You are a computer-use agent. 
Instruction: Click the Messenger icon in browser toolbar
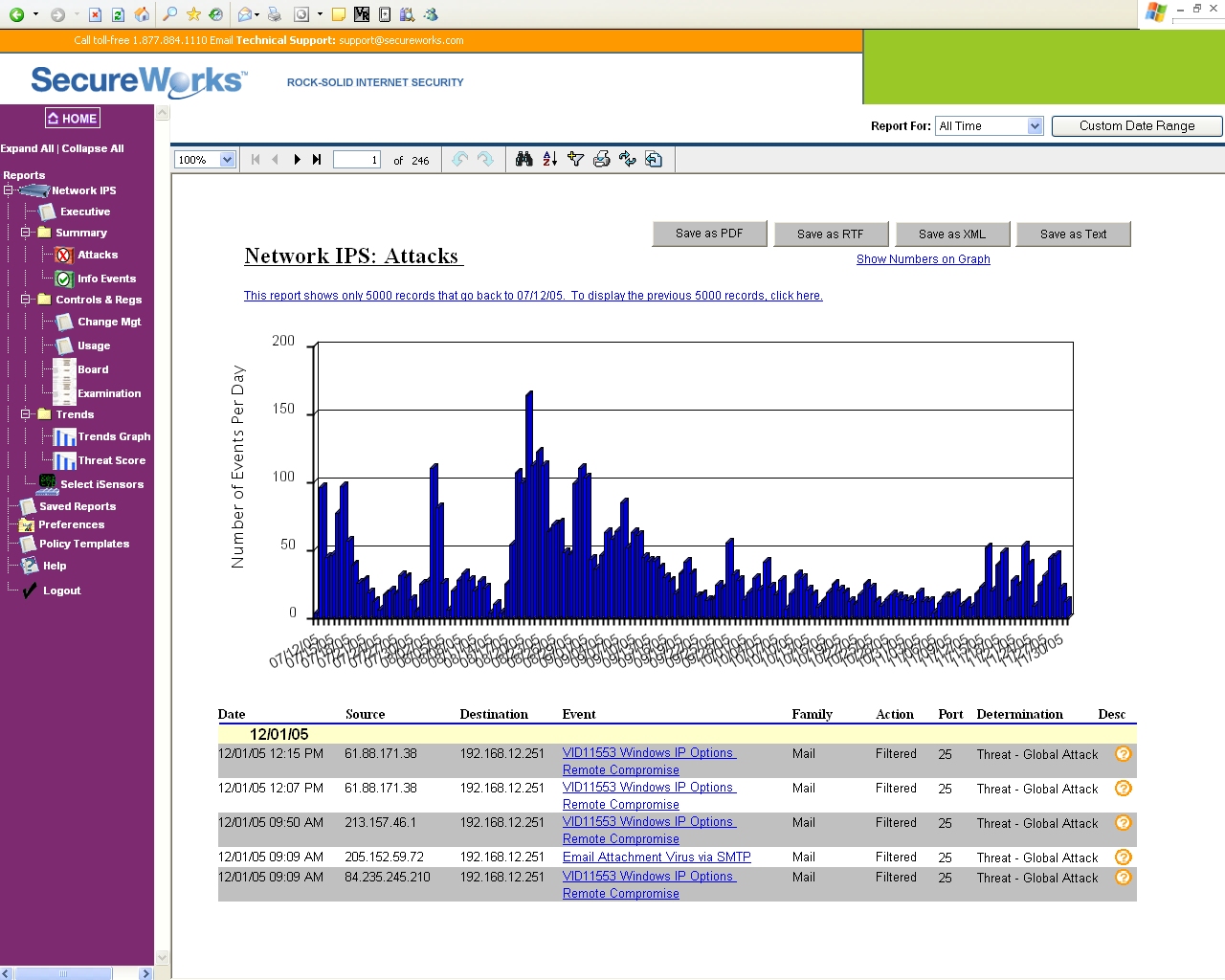(431, 14)
